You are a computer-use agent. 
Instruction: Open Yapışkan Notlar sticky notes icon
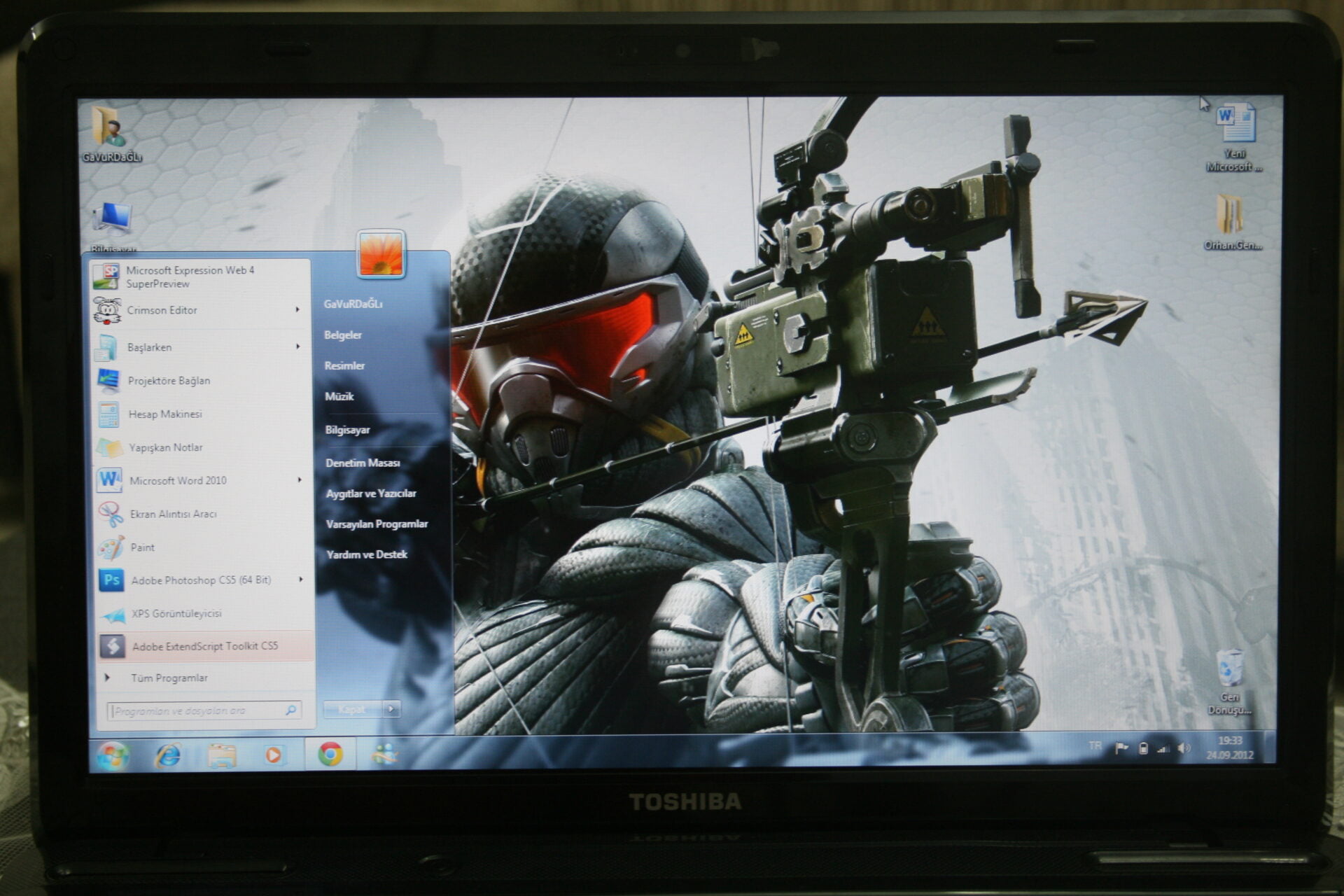(109, 447)
